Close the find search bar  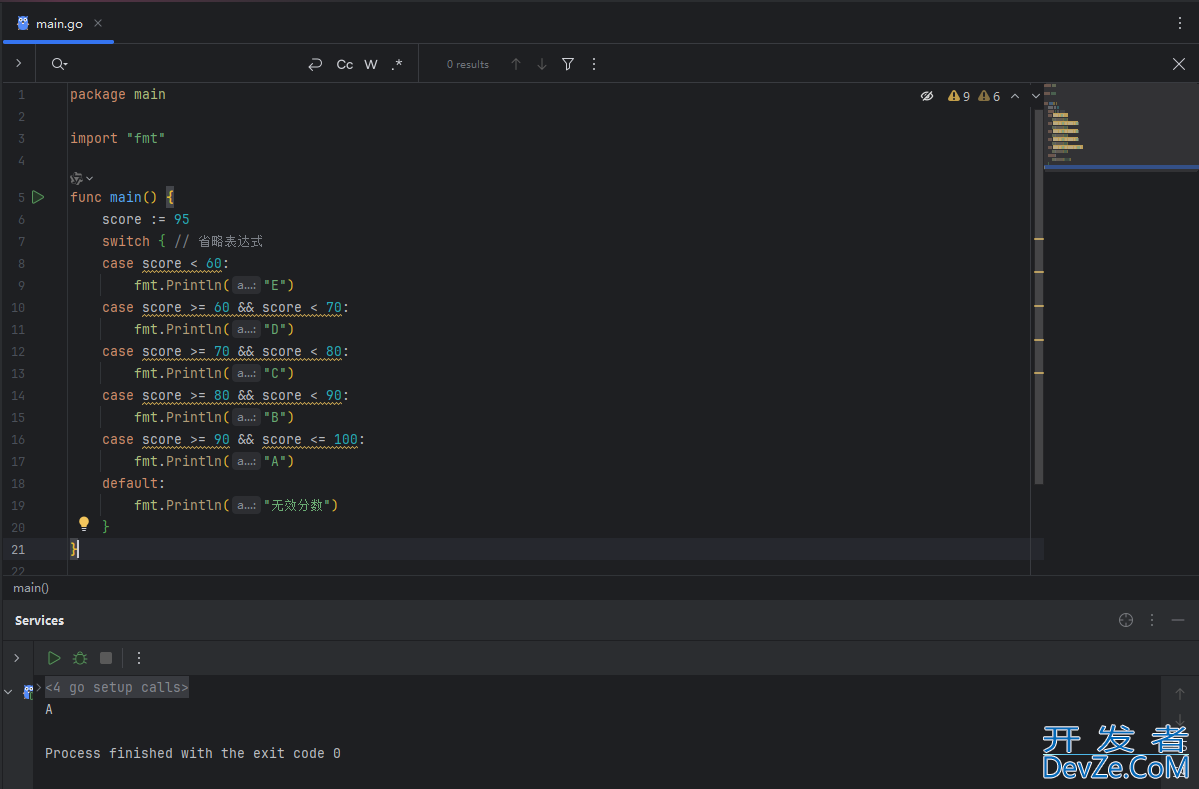tap(1178, 64)
